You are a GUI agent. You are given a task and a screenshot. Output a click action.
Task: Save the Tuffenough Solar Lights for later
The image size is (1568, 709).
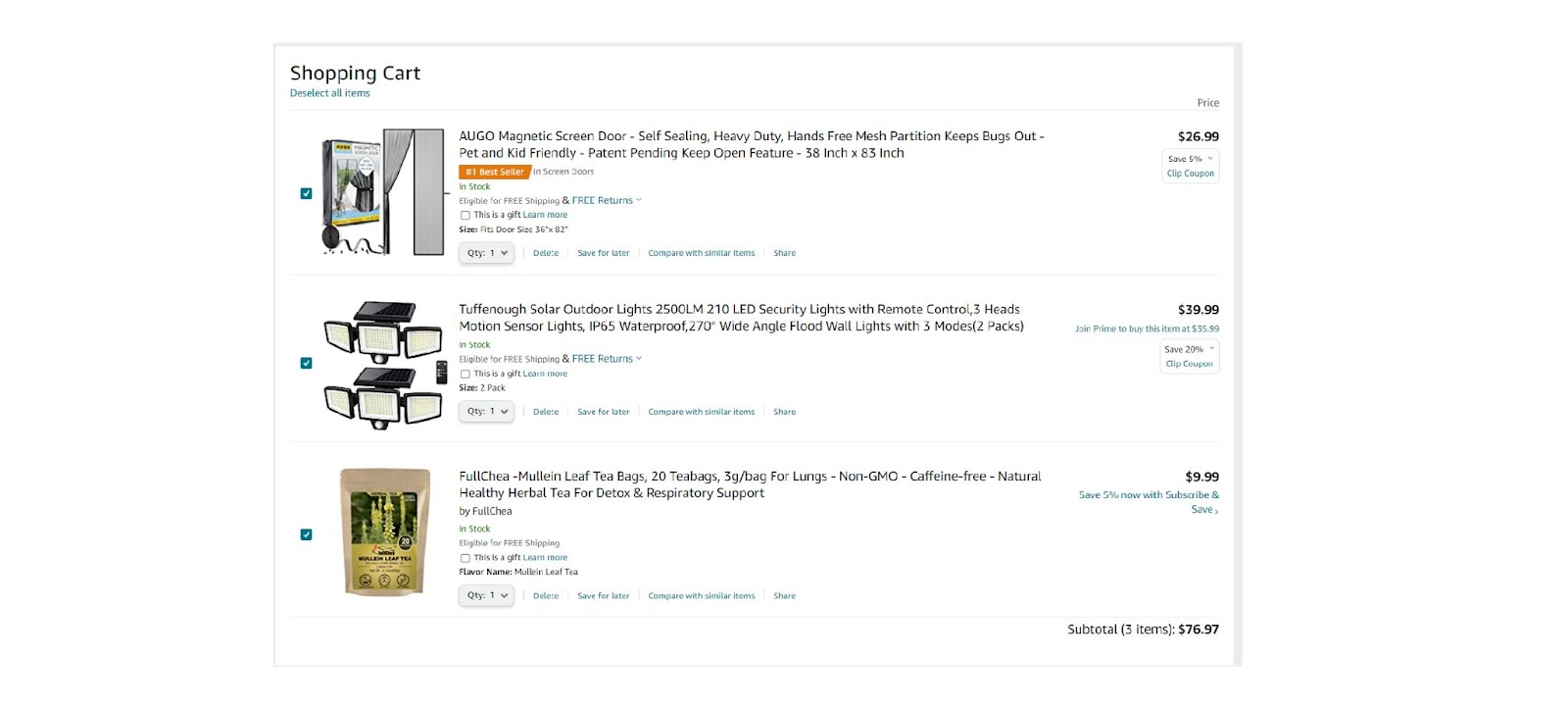(604, 412)
